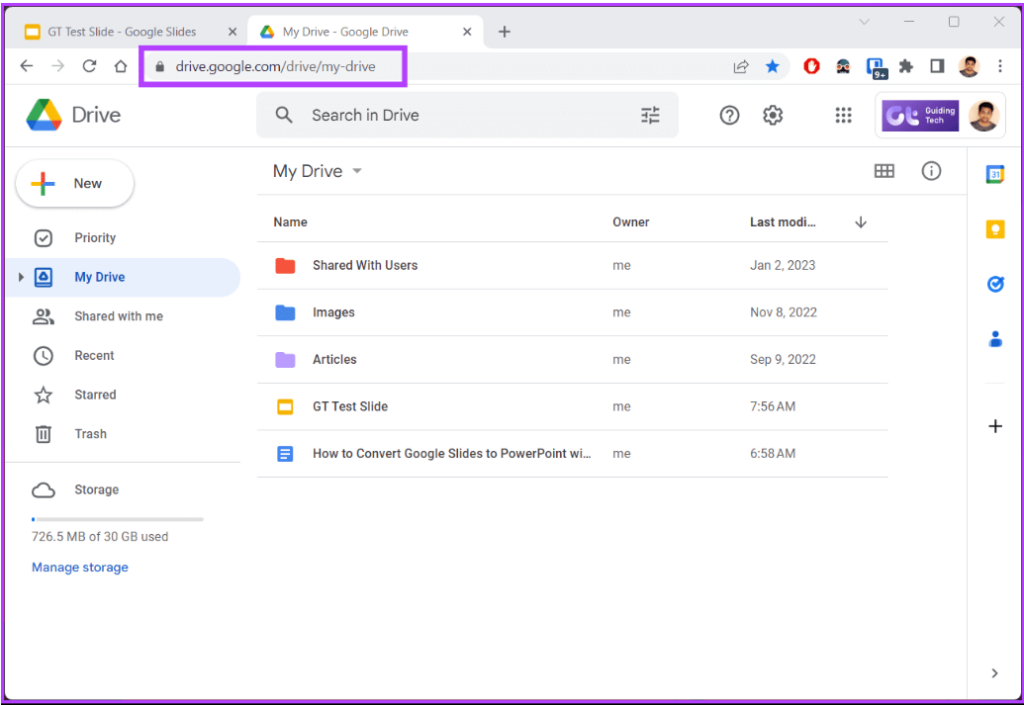Open Drive help menu

[729, 115]
